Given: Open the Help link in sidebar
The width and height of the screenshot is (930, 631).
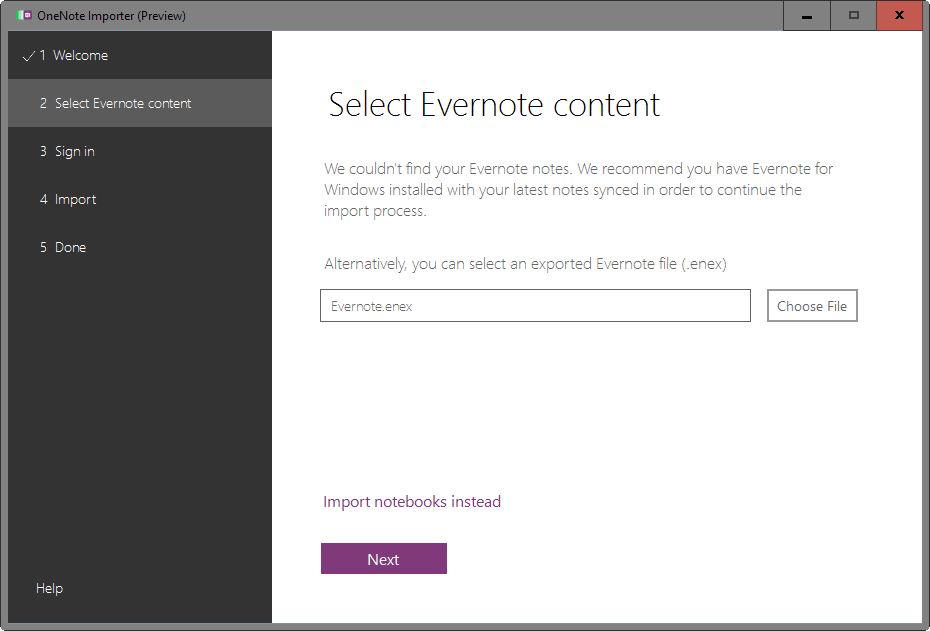Looking at the screenshot, I should click(x=49, y=588).
